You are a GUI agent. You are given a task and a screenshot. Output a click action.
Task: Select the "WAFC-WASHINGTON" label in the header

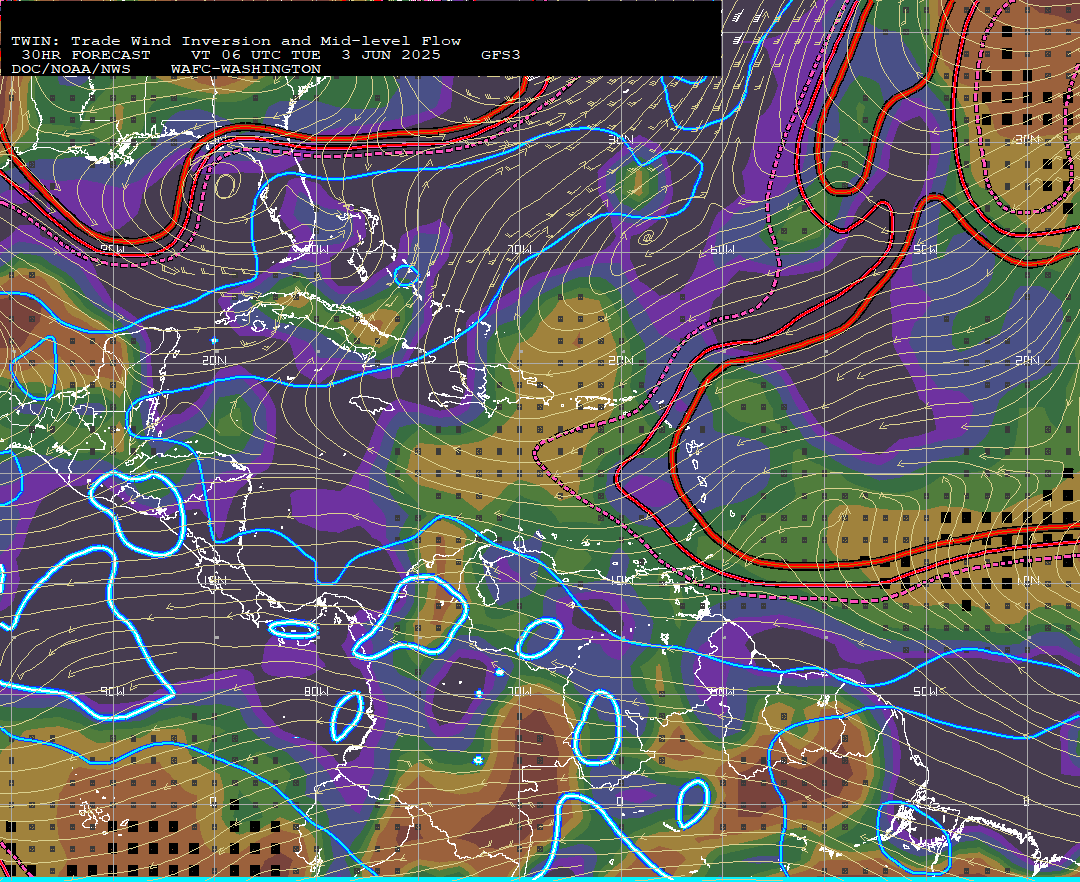[246, 69]
